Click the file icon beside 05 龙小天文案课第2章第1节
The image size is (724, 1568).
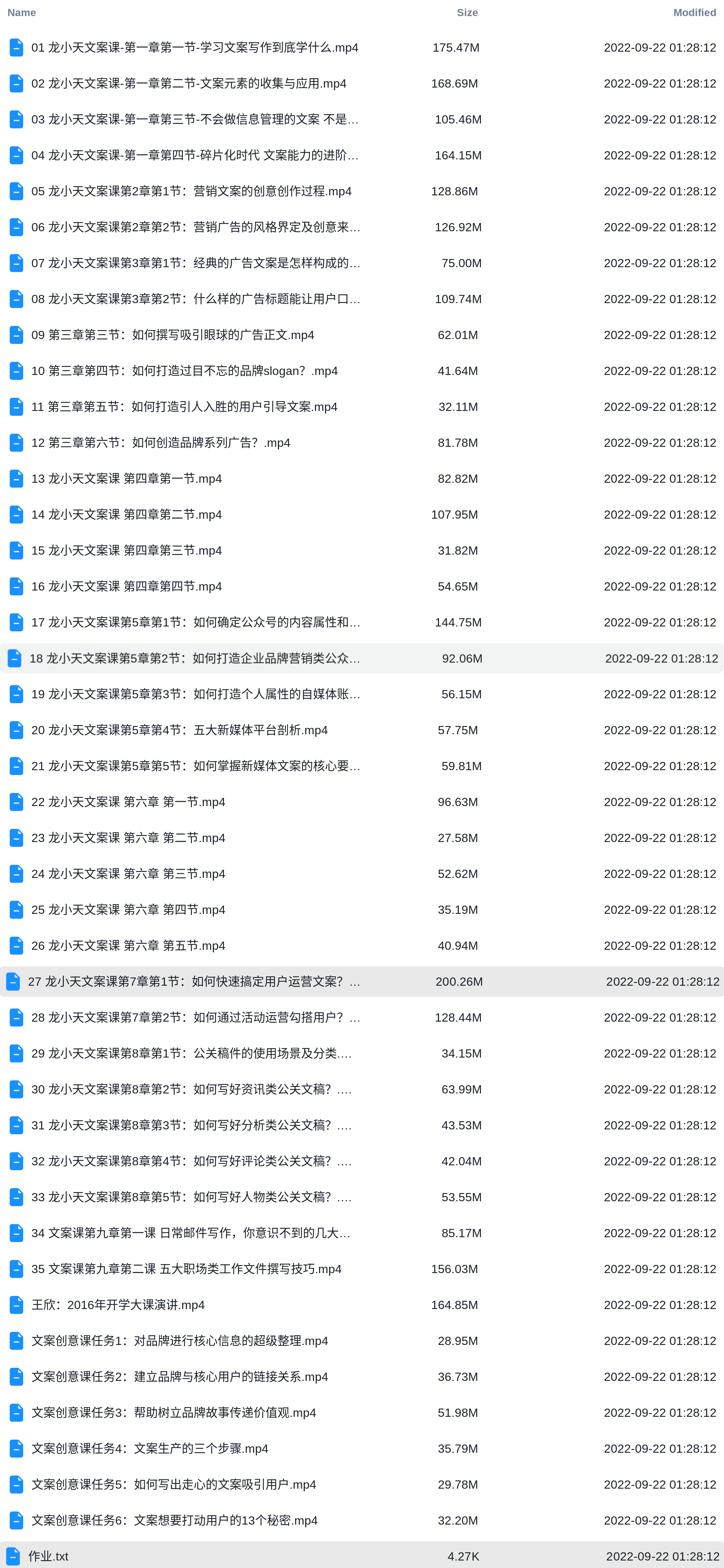click(x=16, y=191)
